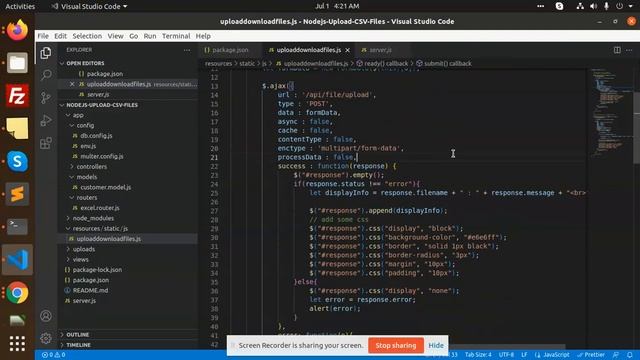Click the Split Editor icon
The height and width of the screenshot is (360, 640).
(x=617, y=50)
